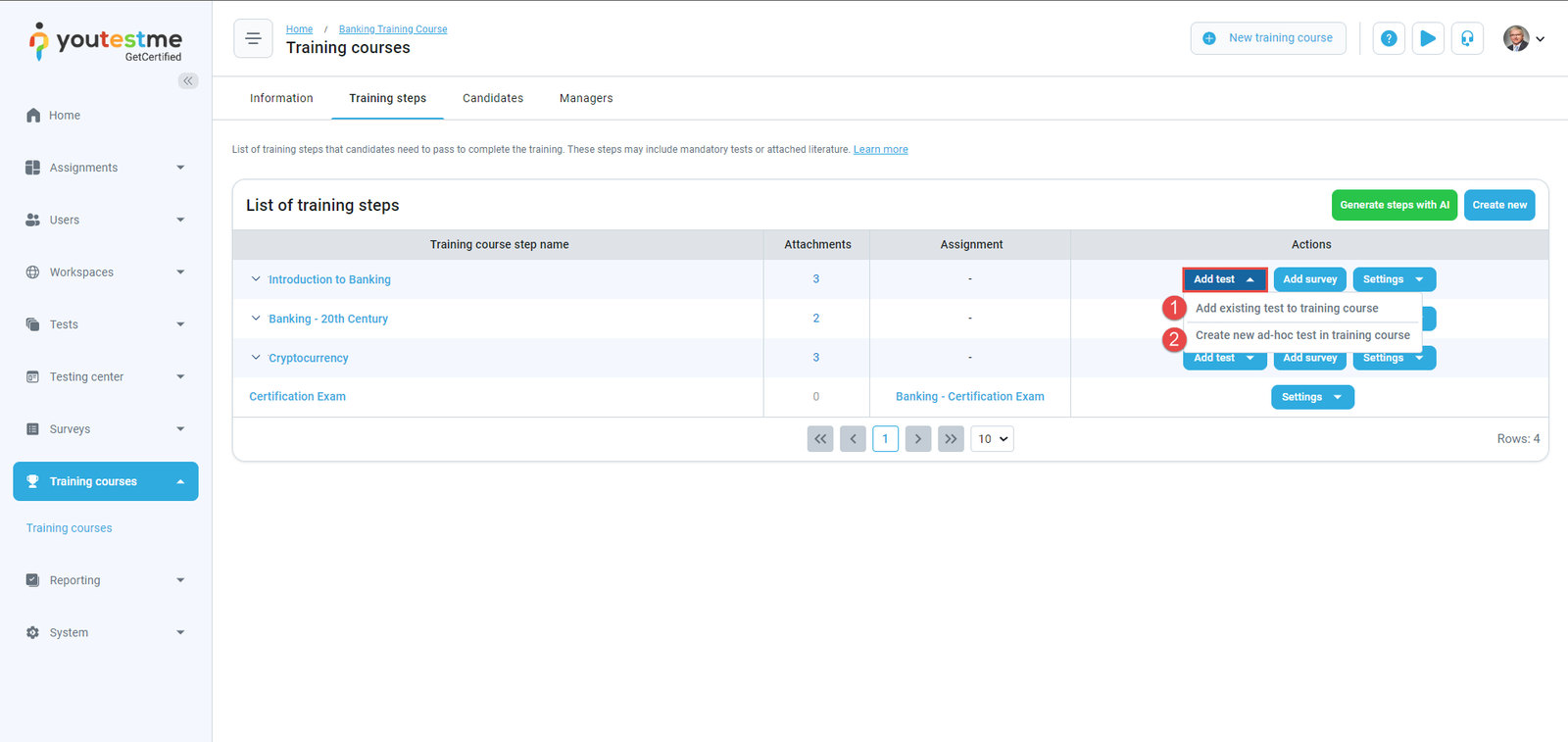Image resolution: width=1568 pixels, height=742 pixels.
Task: Open Add test dropdown for Introduction to Banking
Action: (x=1224, y=279)
